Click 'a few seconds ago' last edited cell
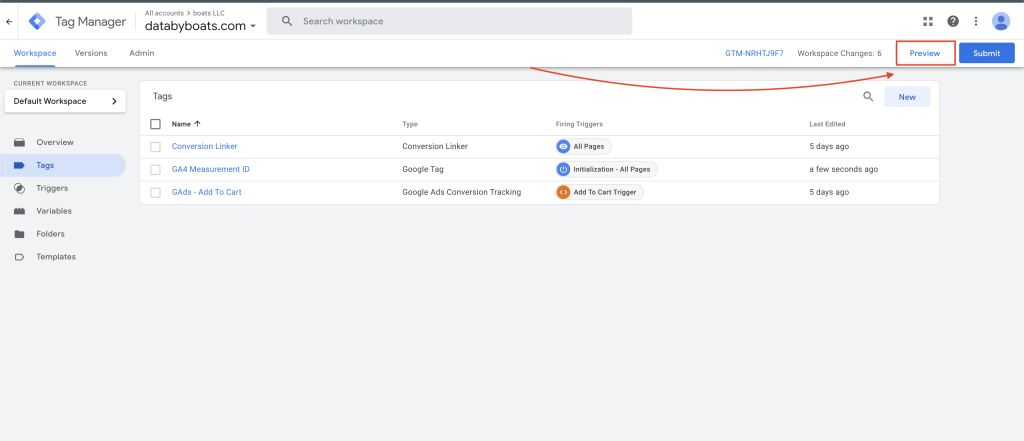 [844, 169]
